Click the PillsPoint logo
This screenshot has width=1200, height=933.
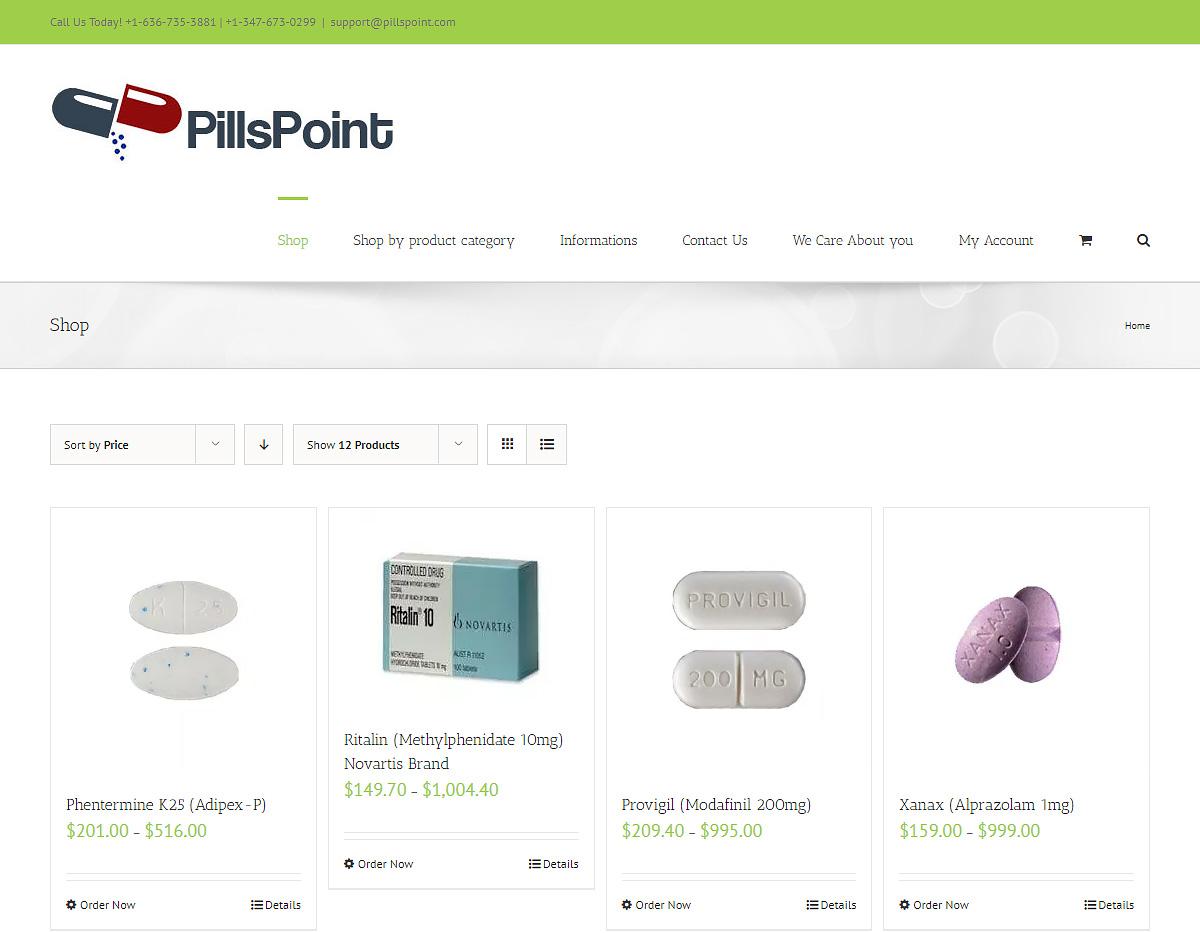pos(222,124)
